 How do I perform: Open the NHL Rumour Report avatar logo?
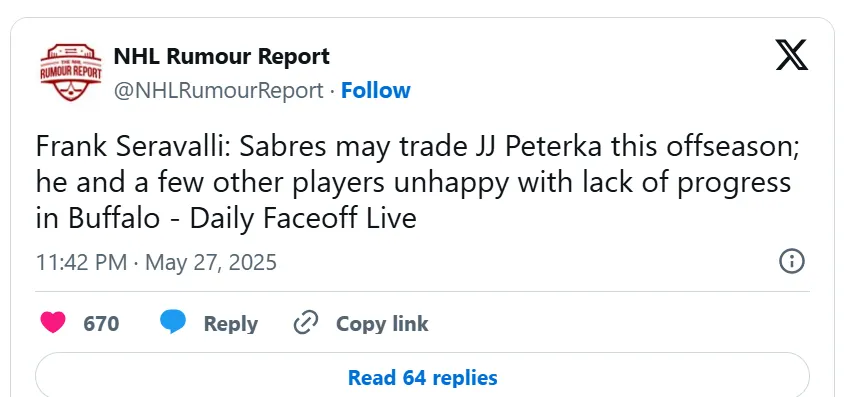tap(71, 73)
